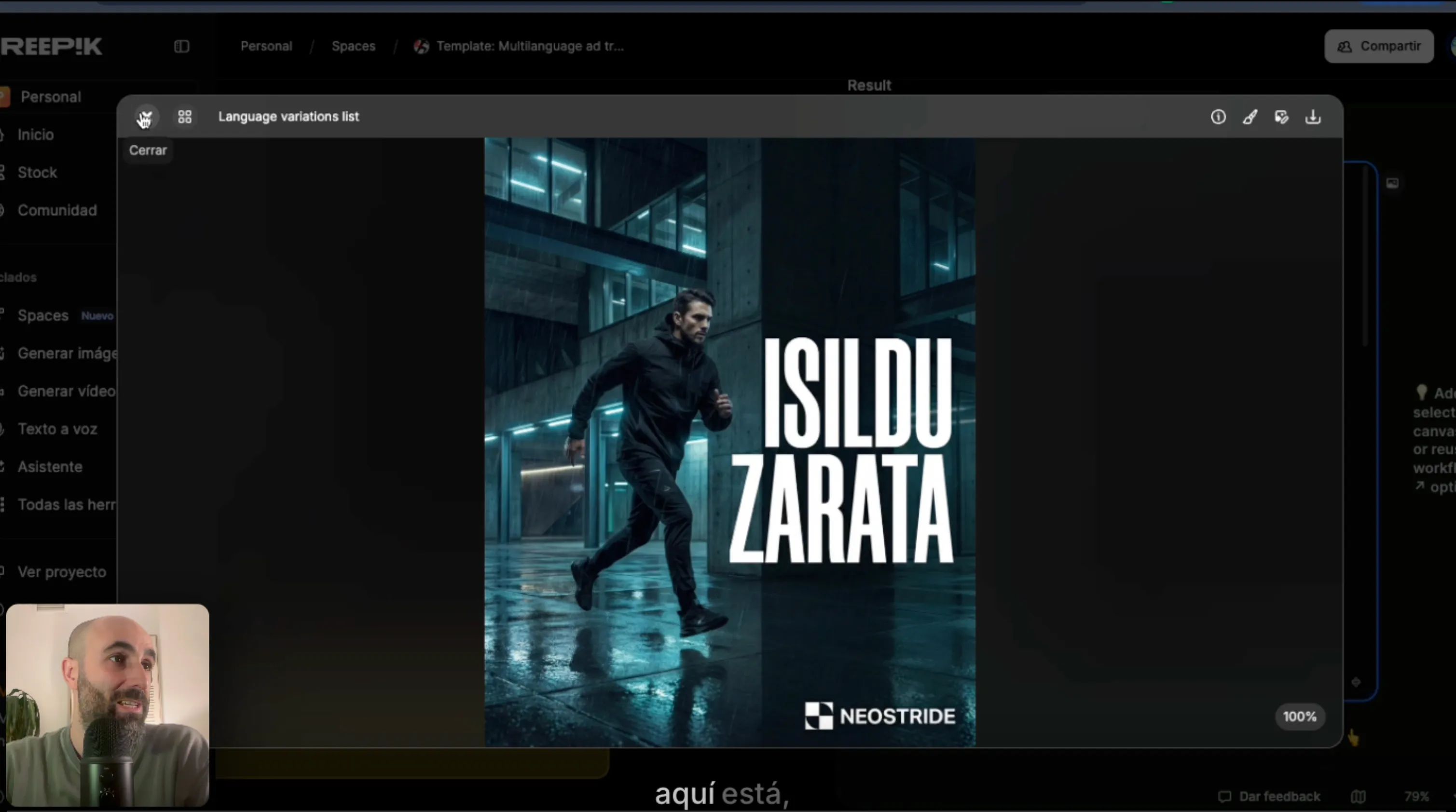The width and height of the screenshot is (1456, 812).
Task: Go to Spaces breadcrumb
Action: tap(353, 46)
